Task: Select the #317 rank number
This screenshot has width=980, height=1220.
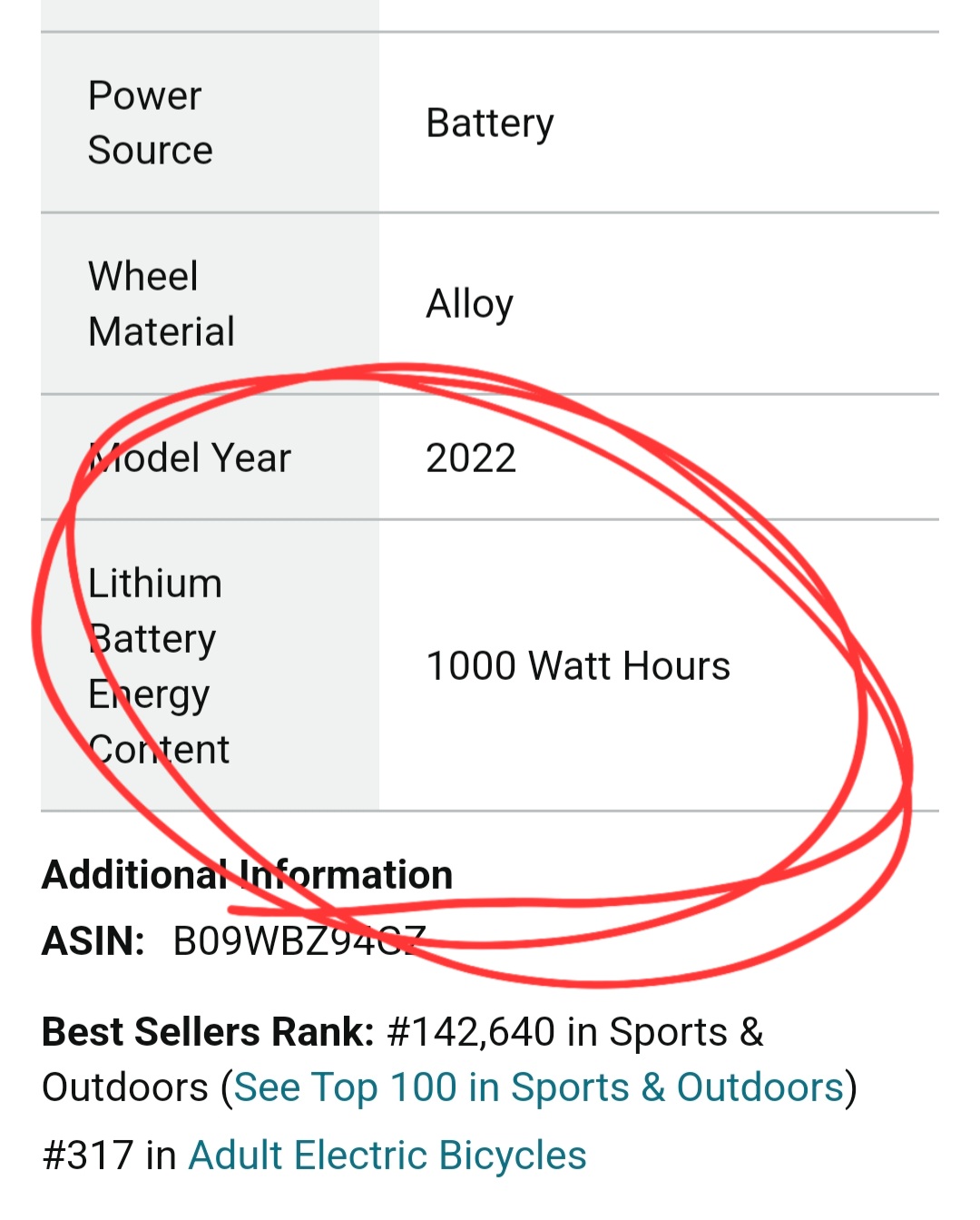Action: click(88, 1156)
